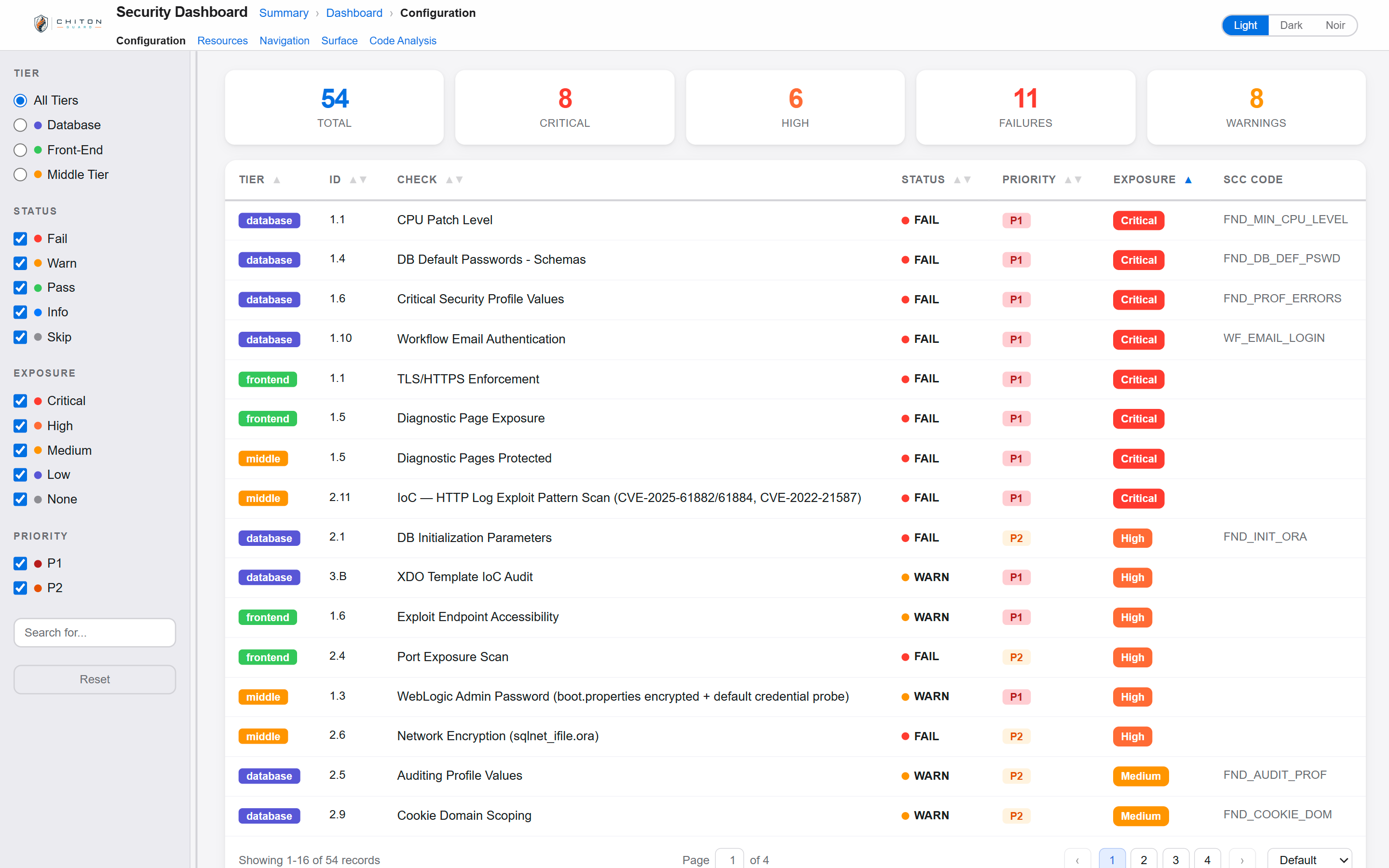The width and height of the screenshot is (1389, 868).
Task: Sort table by Tier column arrow
Action: (277, 180)
